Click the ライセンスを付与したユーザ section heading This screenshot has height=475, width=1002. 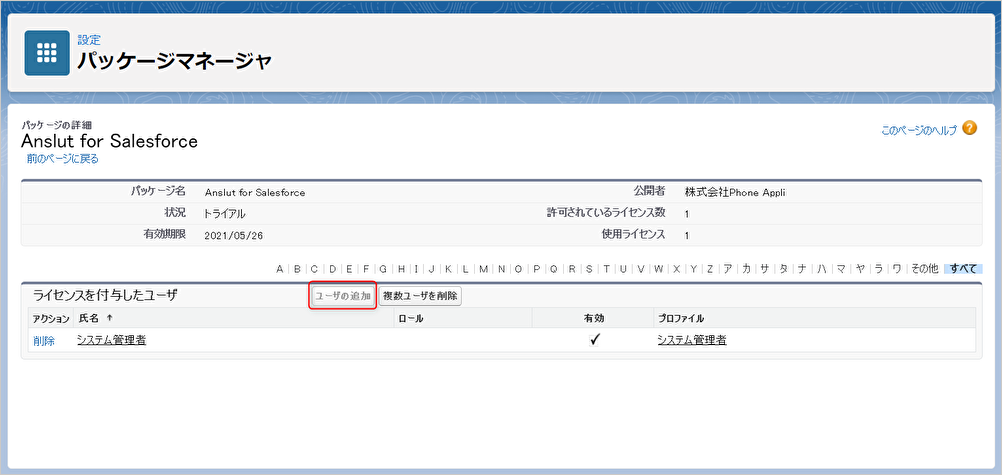pyautogui.click(x=105, y=295)
